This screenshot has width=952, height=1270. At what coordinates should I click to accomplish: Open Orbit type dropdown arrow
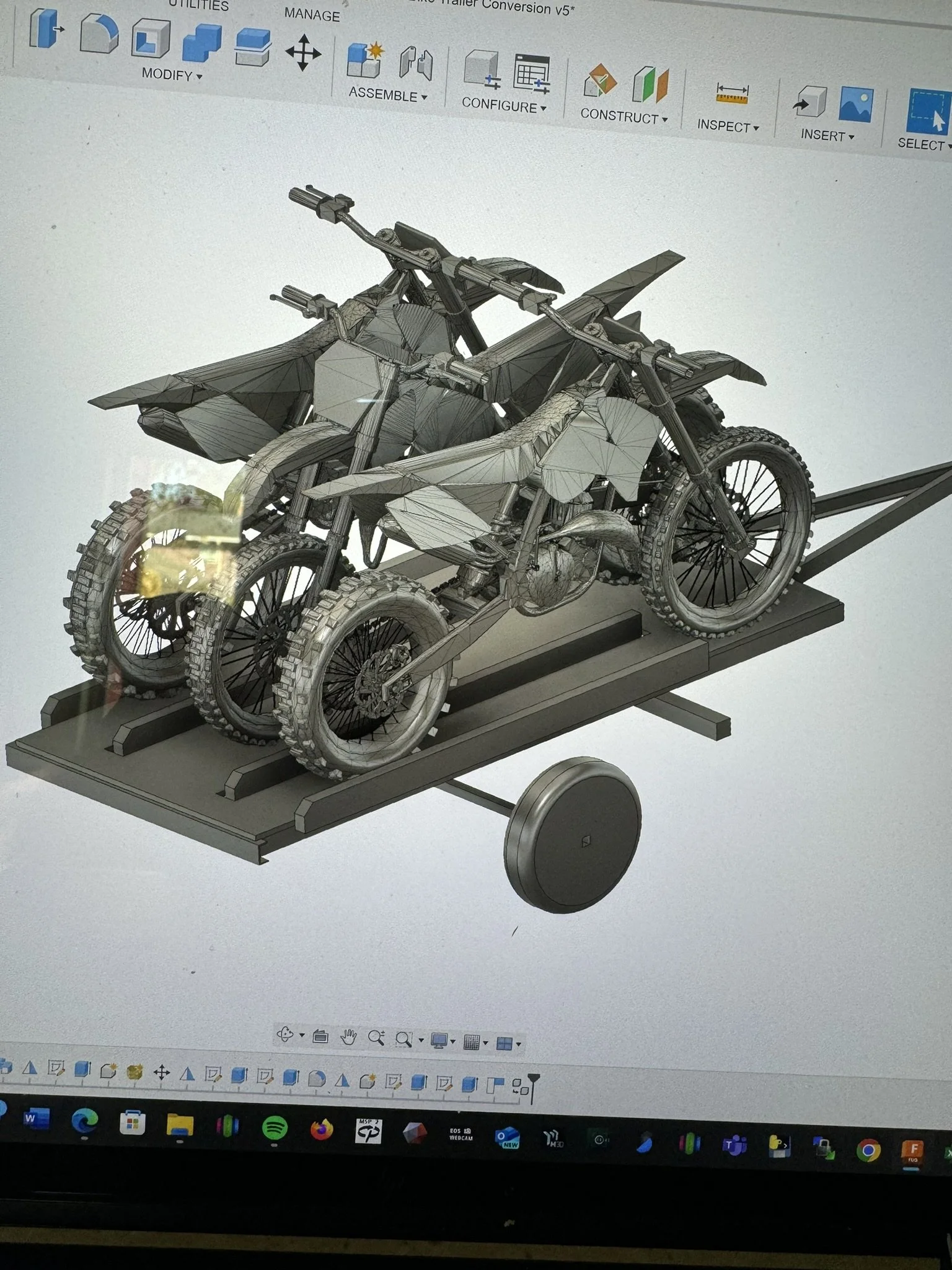302,1036
